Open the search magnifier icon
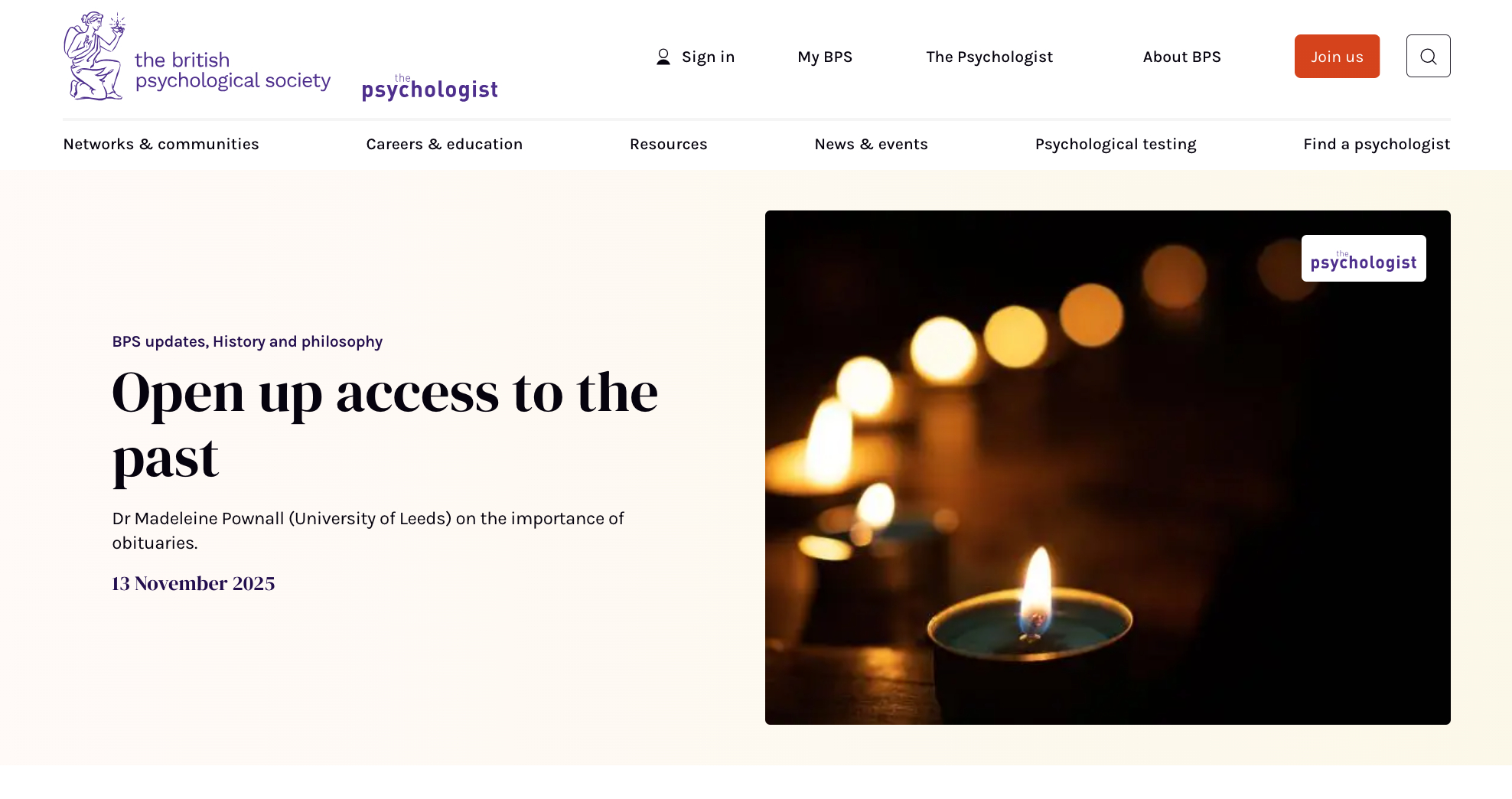Image resolution: width=1512 pixels, height=799 pixels. click(1428, 56)
